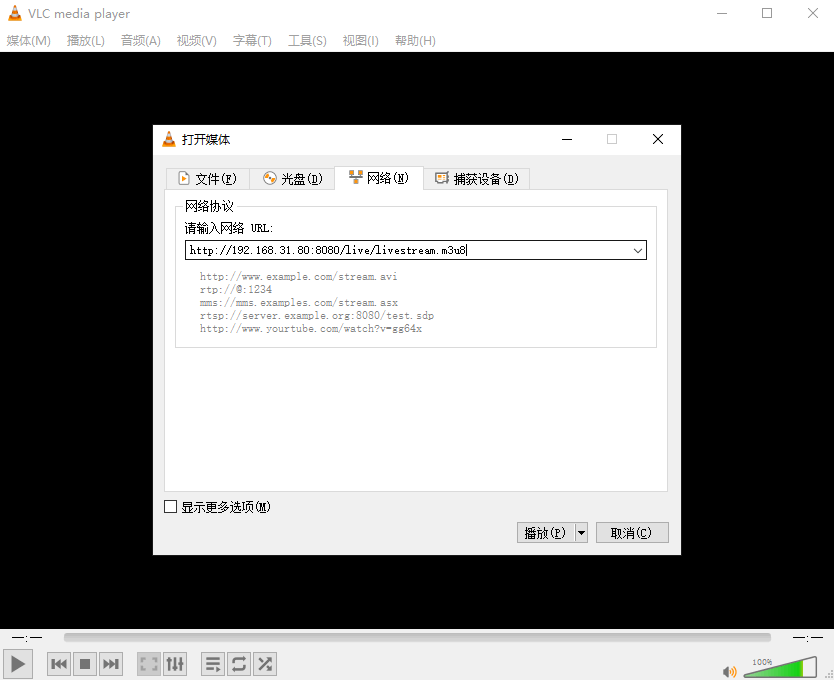Toggle loop repeat mode
Viewport: 834px width, 680px height.
(239, 664)
